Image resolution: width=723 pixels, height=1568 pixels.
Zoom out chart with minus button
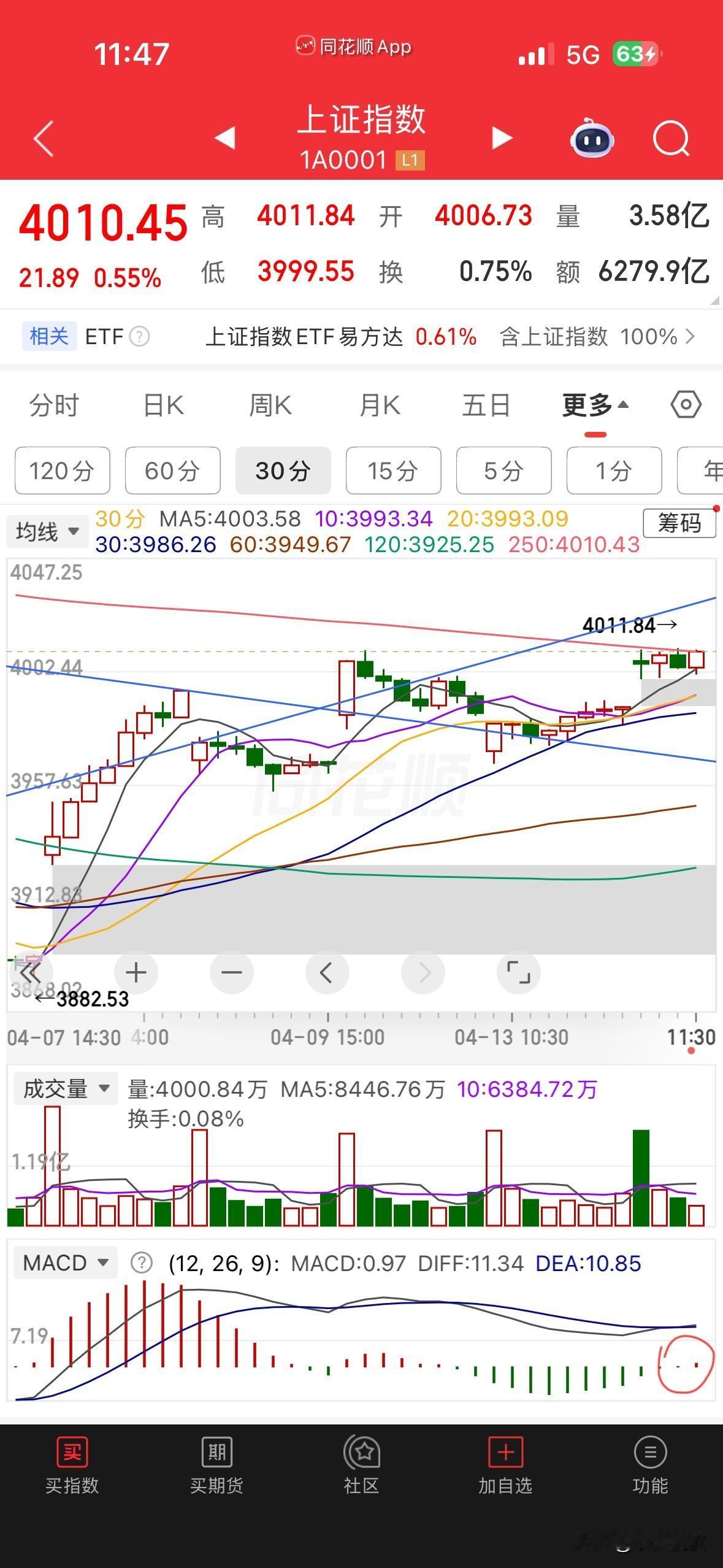[232, 972]
